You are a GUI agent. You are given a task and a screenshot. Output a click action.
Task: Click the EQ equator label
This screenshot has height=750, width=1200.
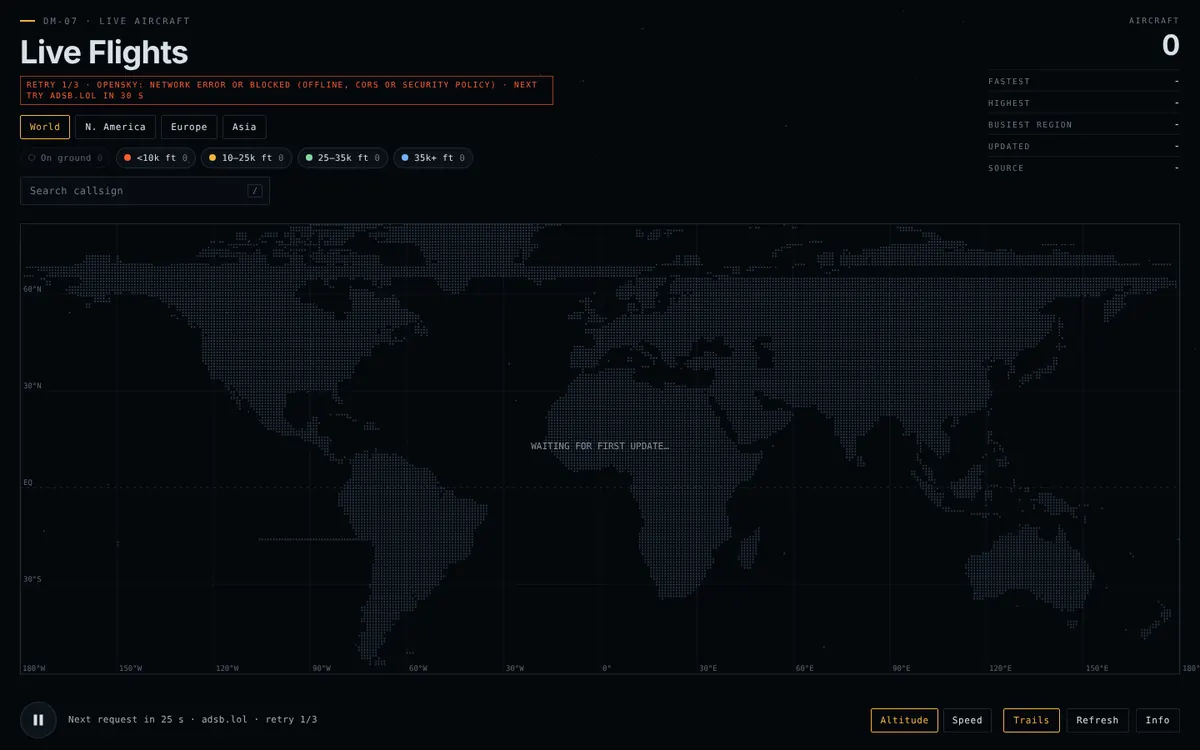click(28, 482)
